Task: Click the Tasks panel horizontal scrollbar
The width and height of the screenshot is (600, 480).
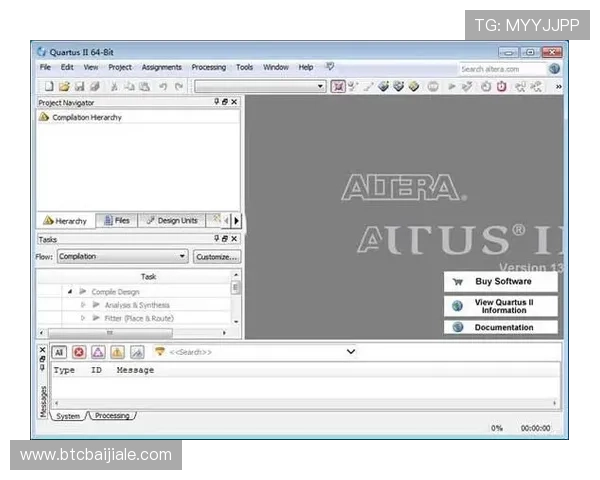Action: pyautogui.click(x=110, y=333)
